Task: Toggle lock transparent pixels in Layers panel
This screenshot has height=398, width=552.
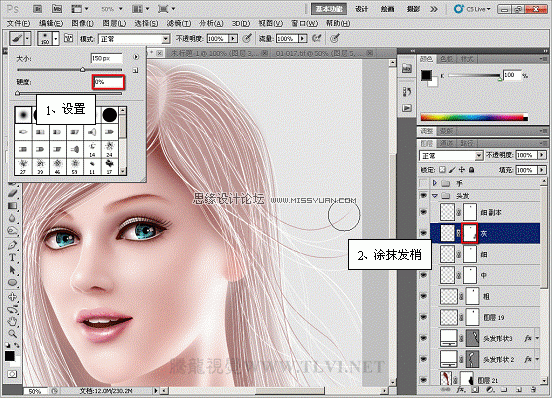Action: (x=442, y=170)
